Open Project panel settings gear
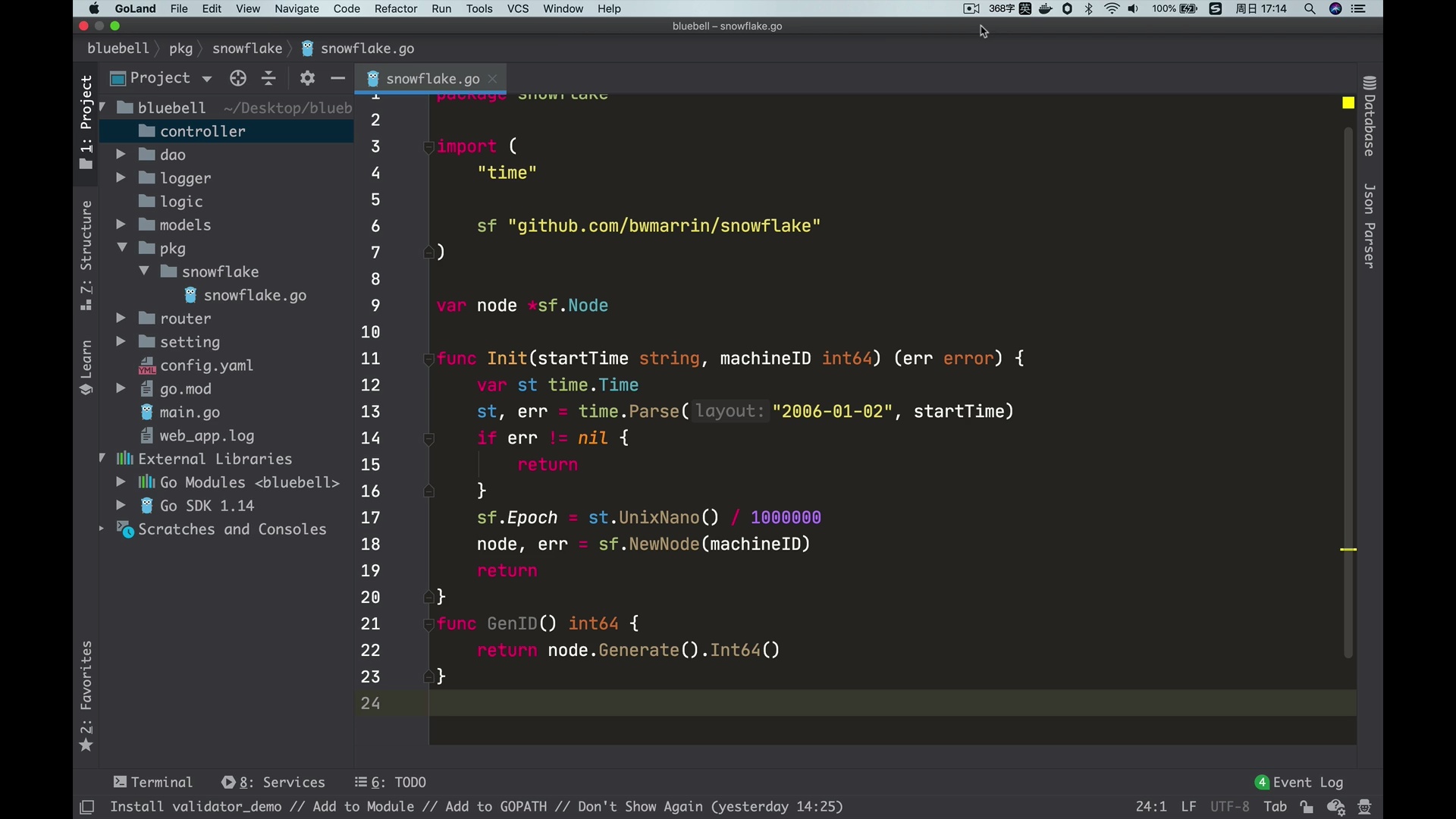The image size is (1456, 819). (x=307, y=78)
